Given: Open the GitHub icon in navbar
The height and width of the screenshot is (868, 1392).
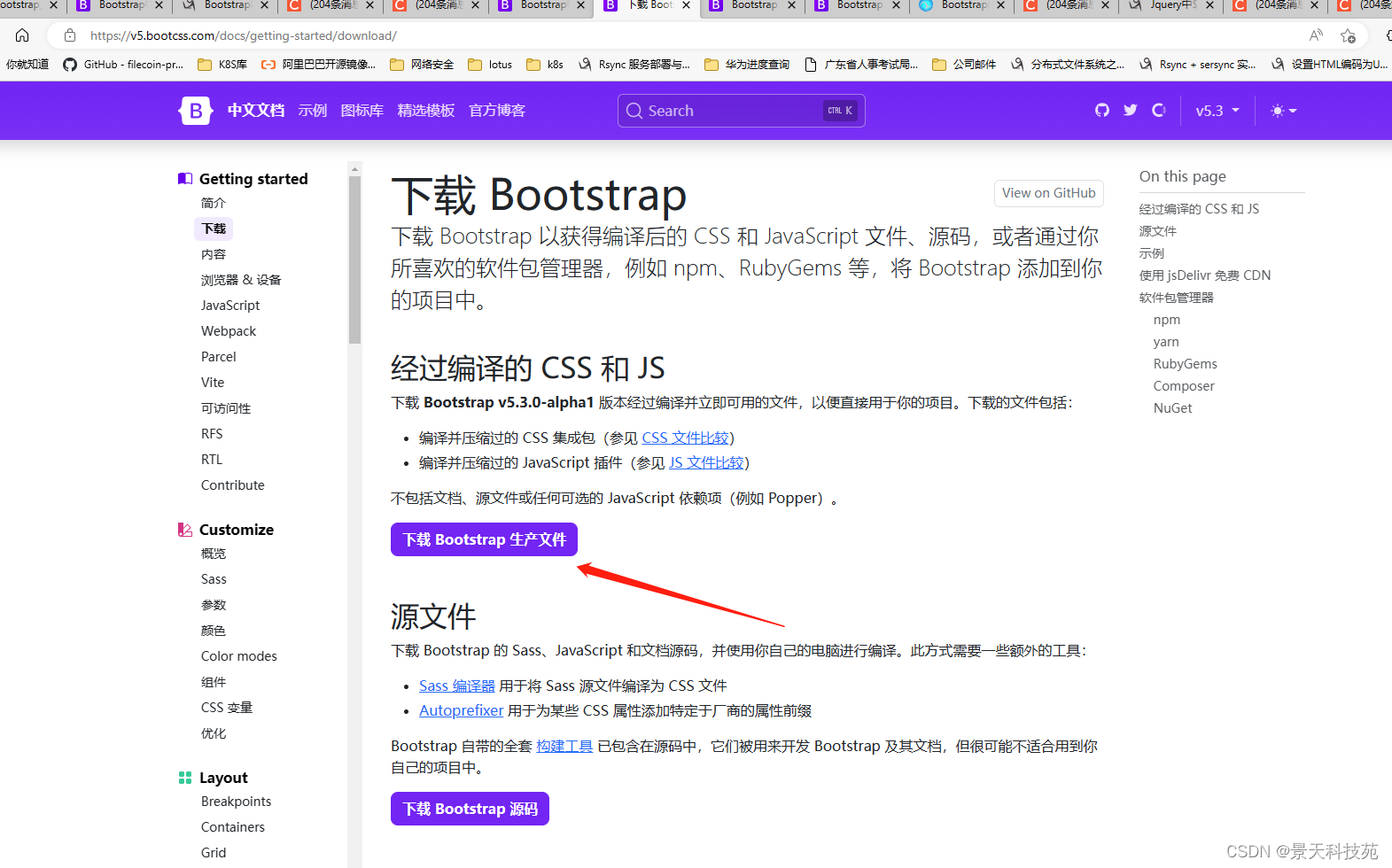Looking at the screenshot, I should tap(1102, 111).
